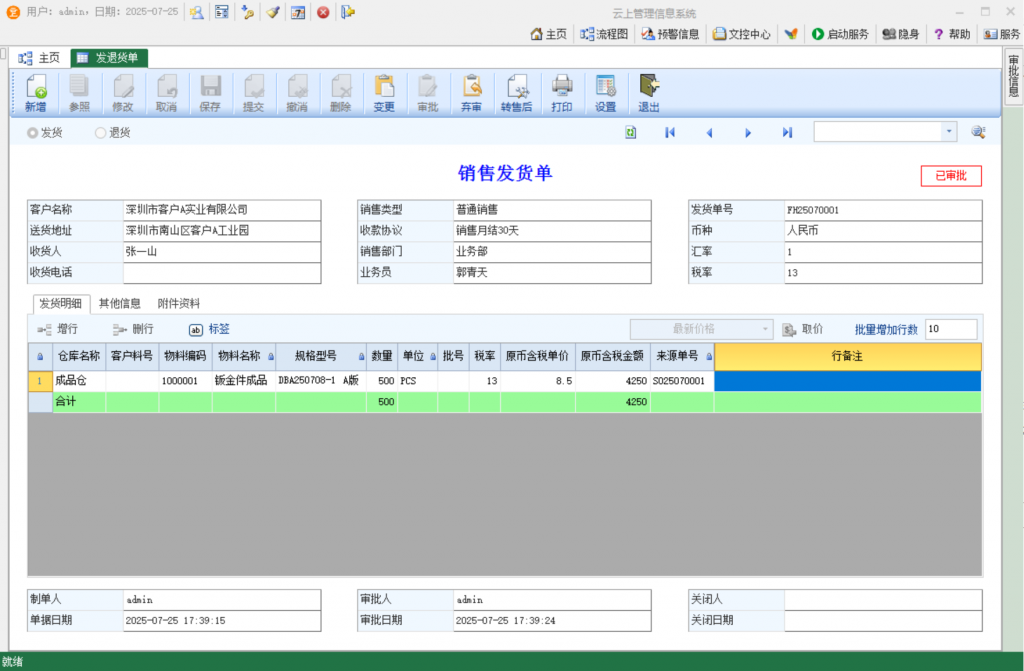The width and height of the screenshot is (1024, 671).
Task: Click the 已审批 status stamp
Action: click(x=951, y=176)
